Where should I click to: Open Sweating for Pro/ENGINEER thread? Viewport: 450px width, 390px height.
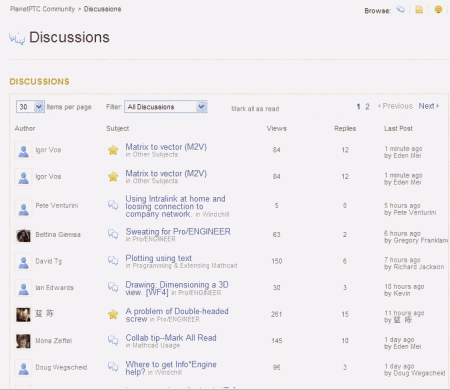coord(178,231)
